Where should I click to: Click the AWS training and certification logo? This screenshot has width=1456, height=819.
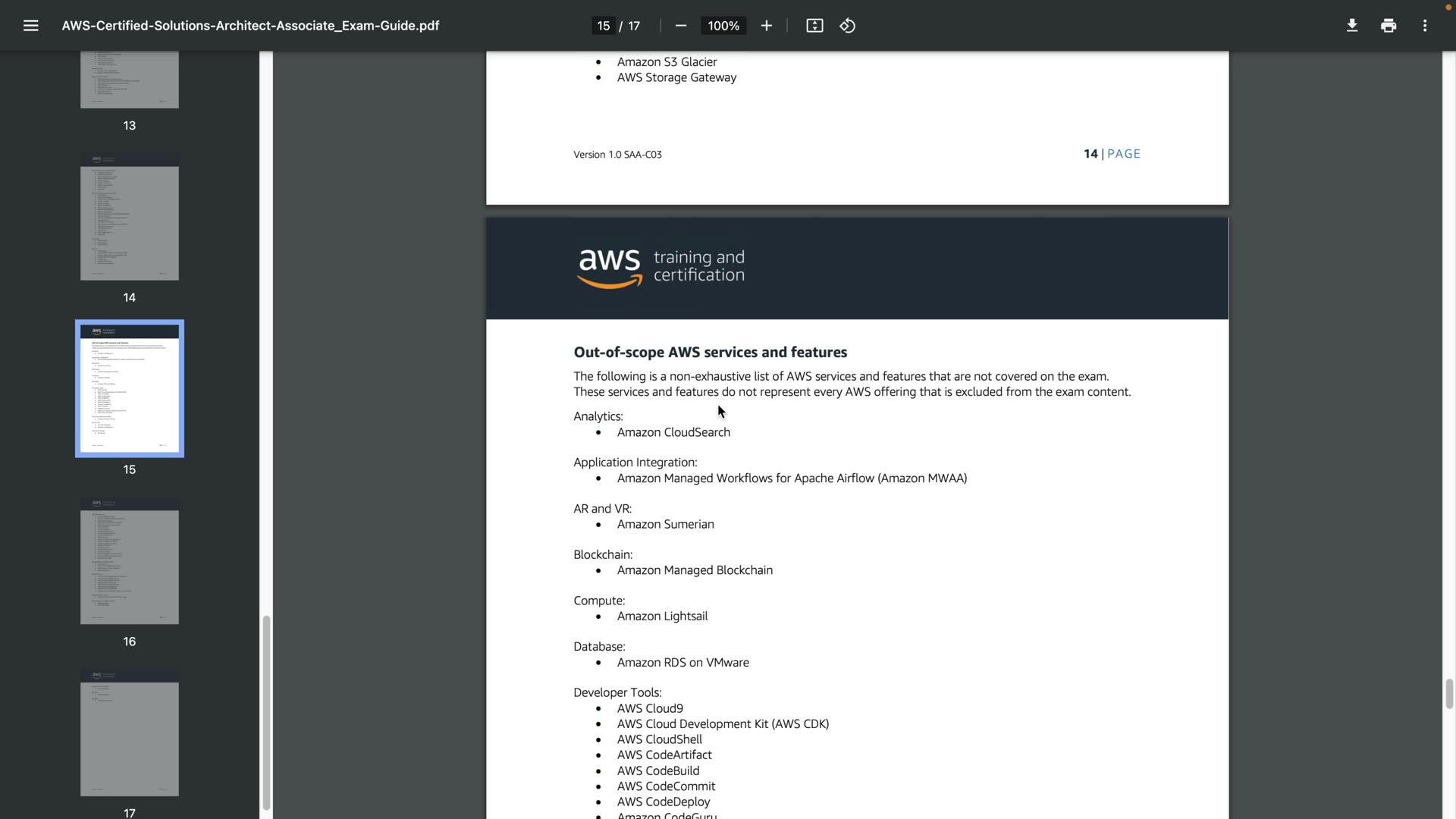[x=661, y=268]
